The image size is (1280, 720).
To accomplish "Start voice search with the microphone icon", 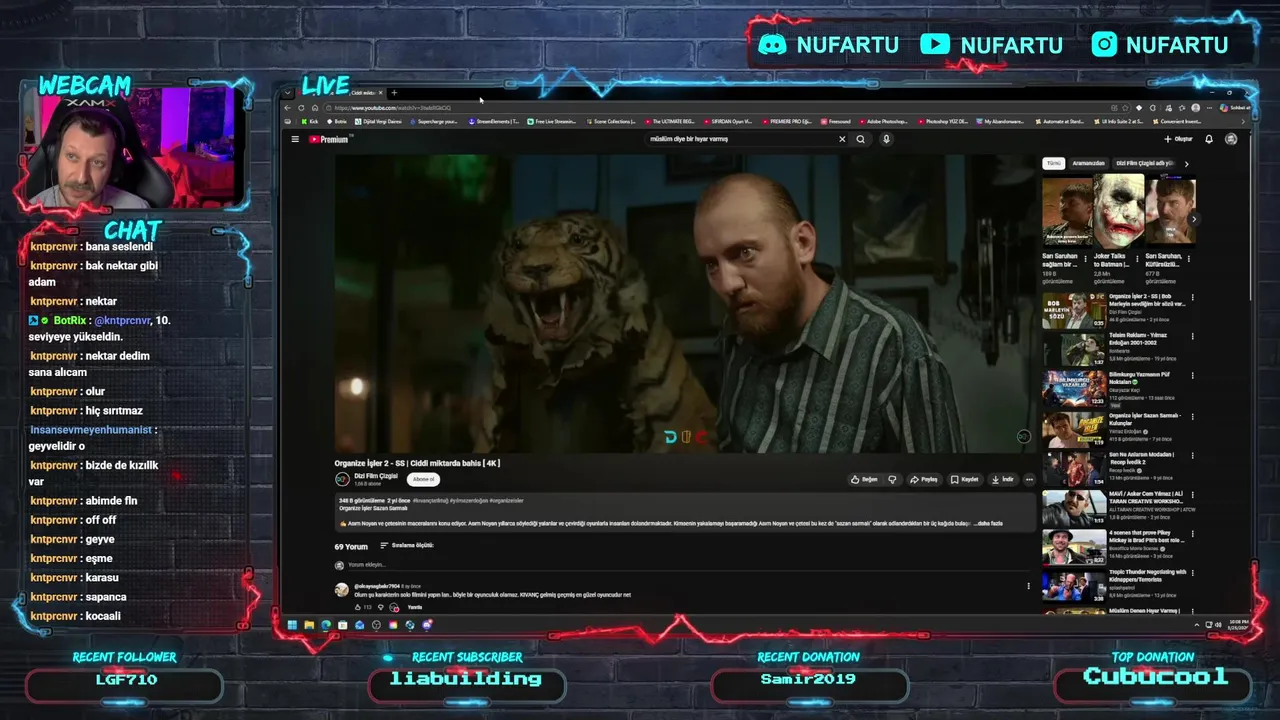I will pos(886,139).
